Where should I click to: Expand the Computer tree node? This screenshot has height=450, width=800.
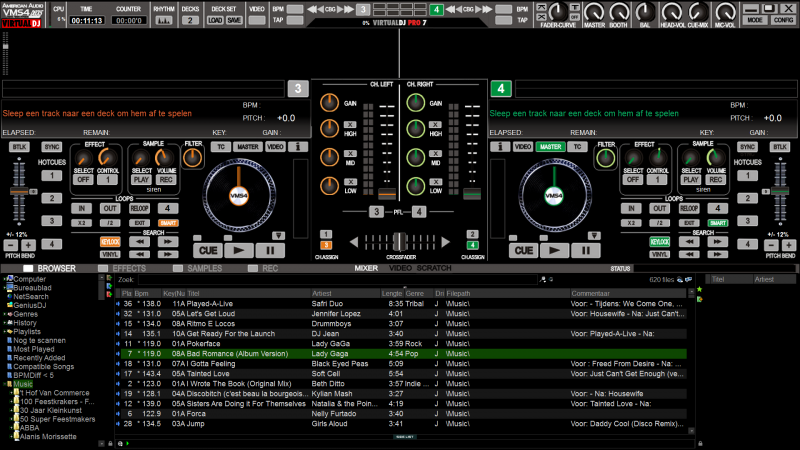tap(5, 279)
